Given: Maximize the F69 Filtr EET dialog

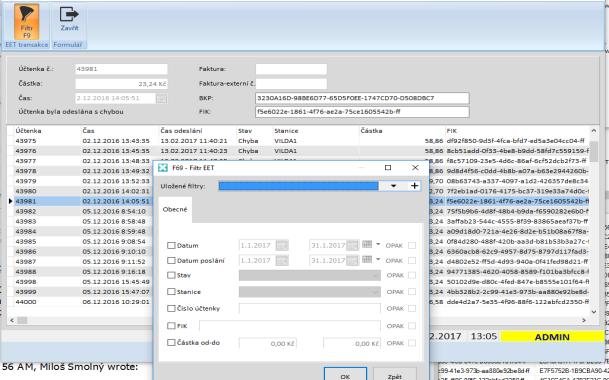Looking at the screenshot, I should click(388, 167).
